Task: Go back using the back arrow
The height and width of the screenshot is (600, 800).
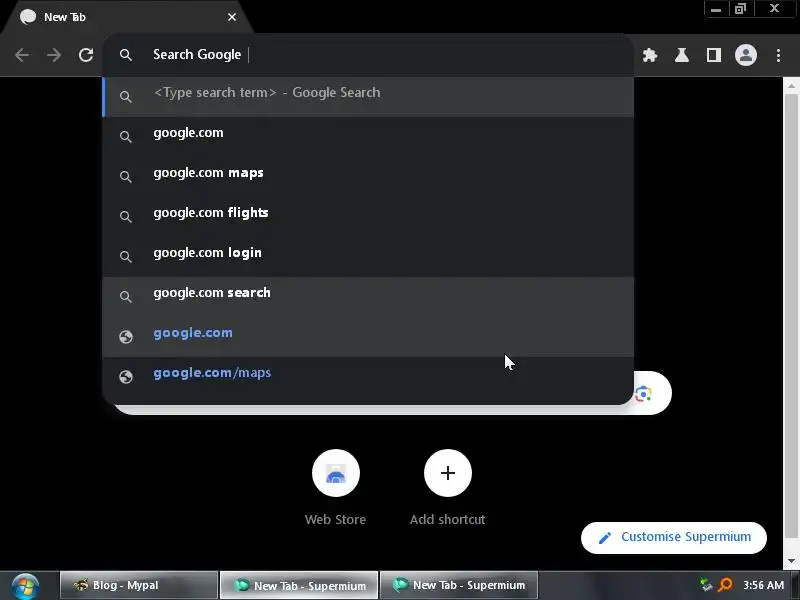Action: (22, 55)
